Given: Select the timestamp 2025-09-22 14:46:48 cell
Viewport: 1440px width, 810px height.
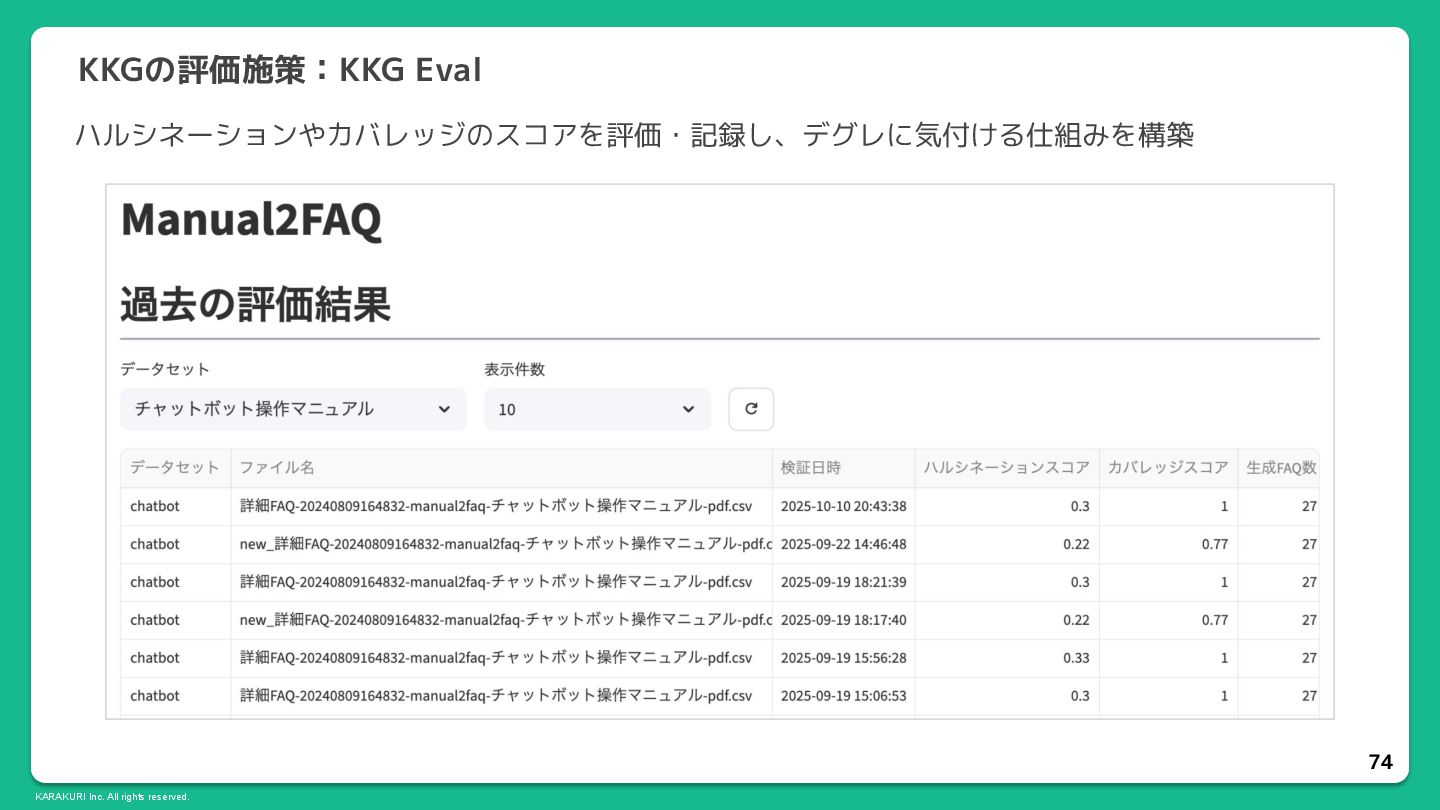Looking at the screenshot, I should [843, 544].
